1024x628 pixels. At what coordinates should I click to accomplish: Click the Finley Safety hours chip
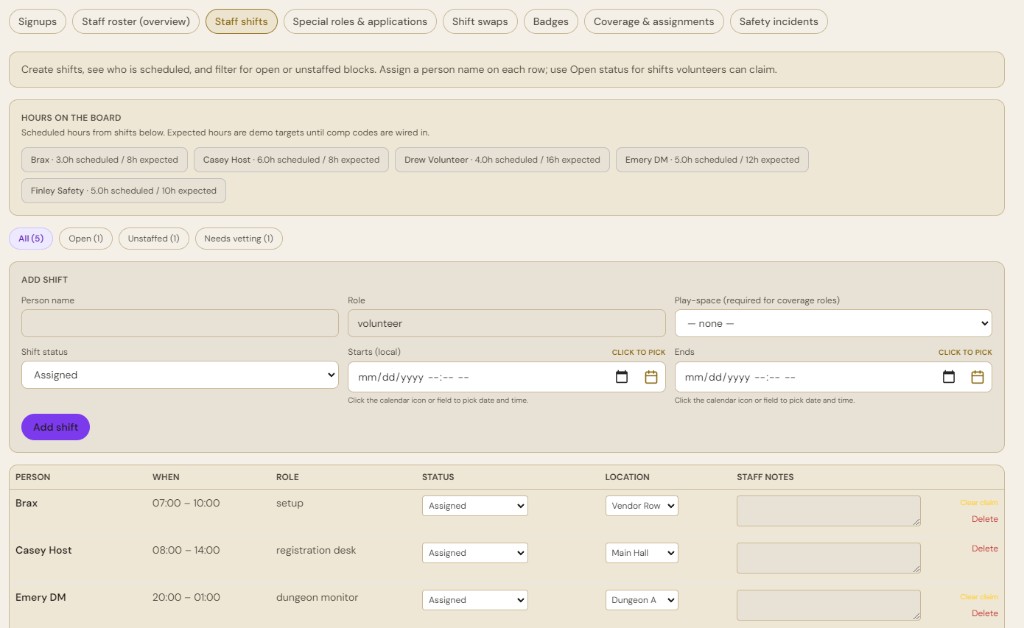[123, 191]
